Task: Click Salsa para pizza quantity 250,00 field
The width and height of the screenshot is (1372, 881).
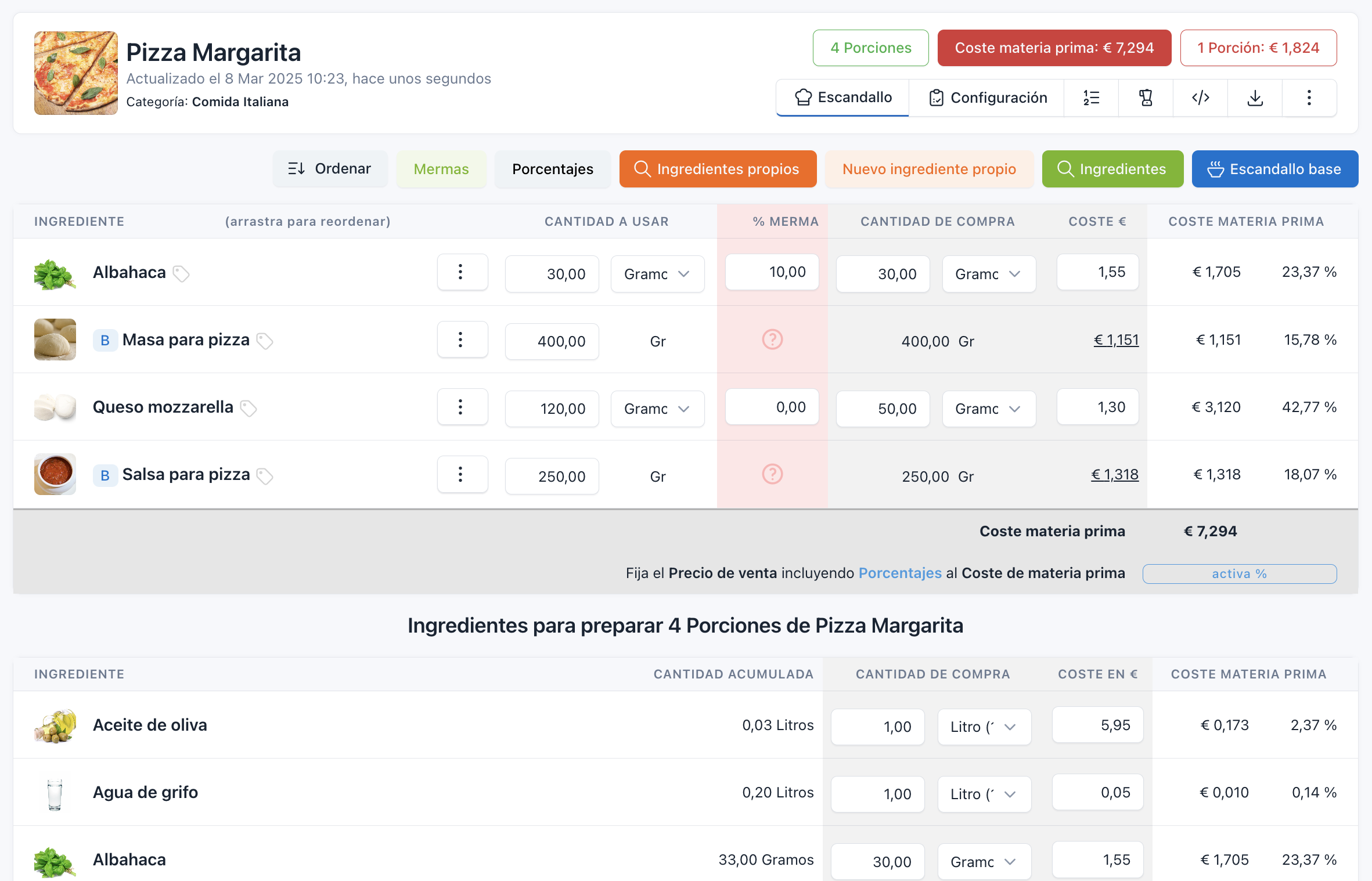Action: point(552,476)
